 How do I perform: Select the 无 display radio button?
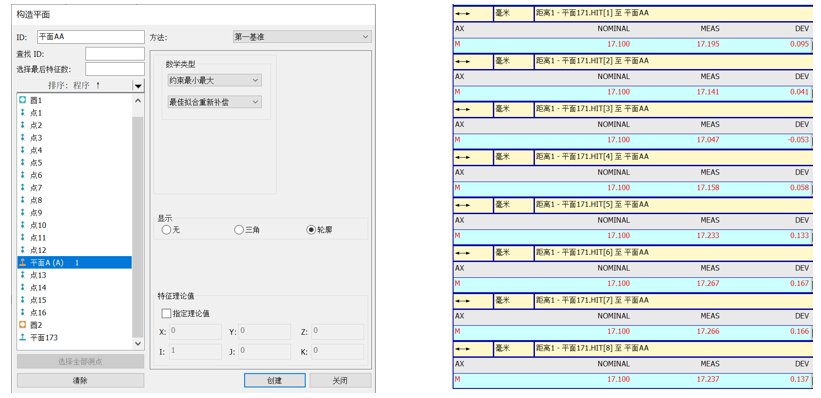(166, 229)
